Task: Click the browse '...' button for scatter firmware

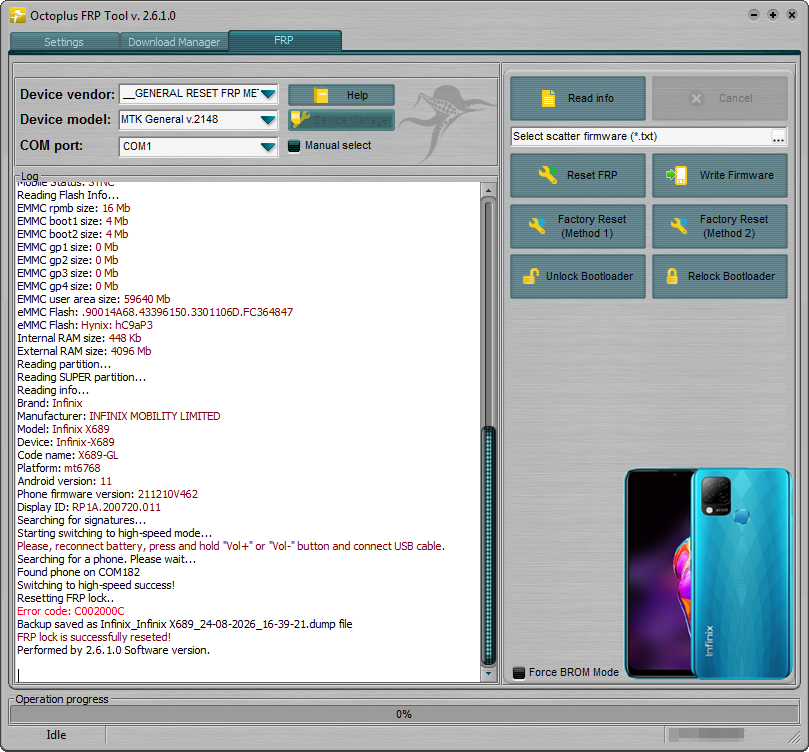Action: pos(779,137)
